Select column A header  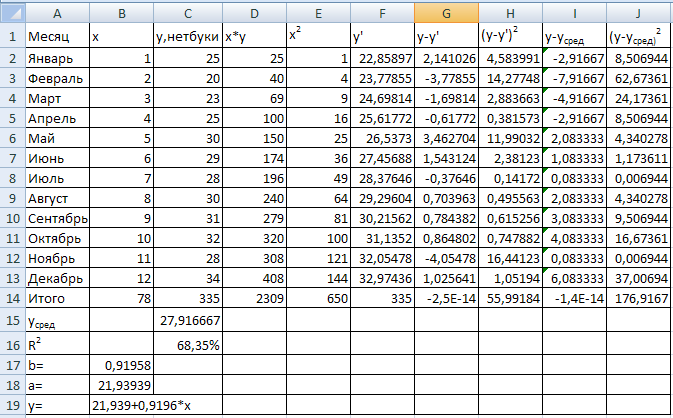click(58, 13)
